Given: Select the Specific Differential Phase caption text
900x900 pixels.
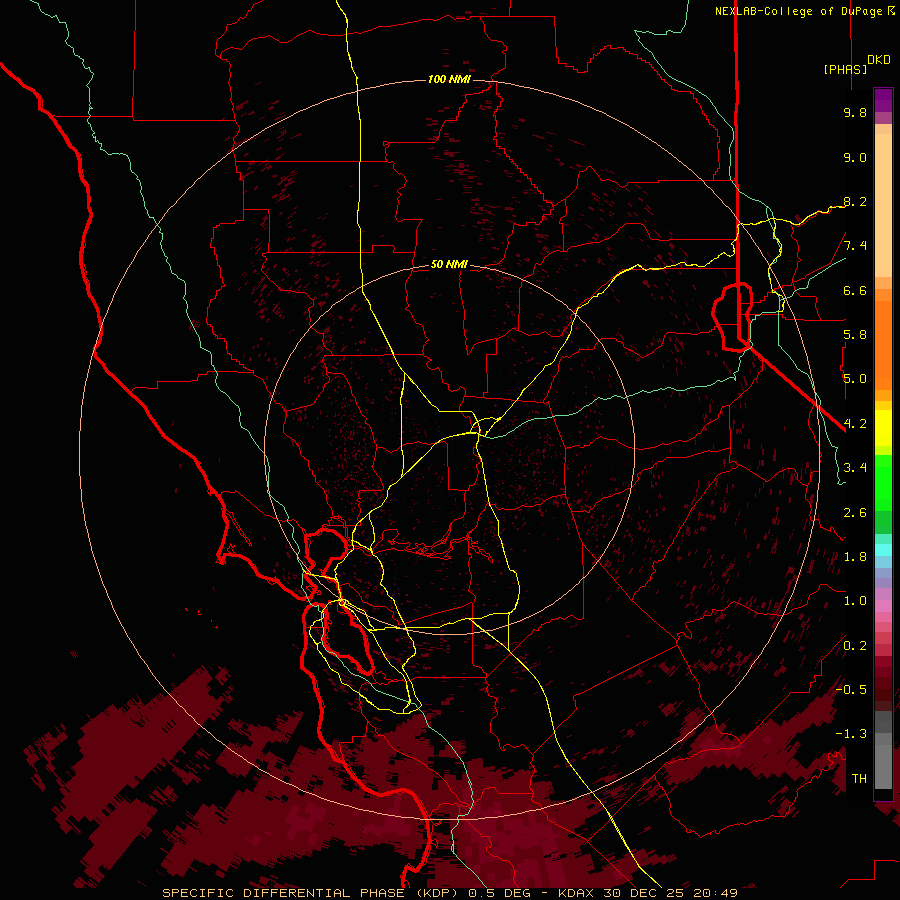Looking at the screenshot, I should 449,893.
